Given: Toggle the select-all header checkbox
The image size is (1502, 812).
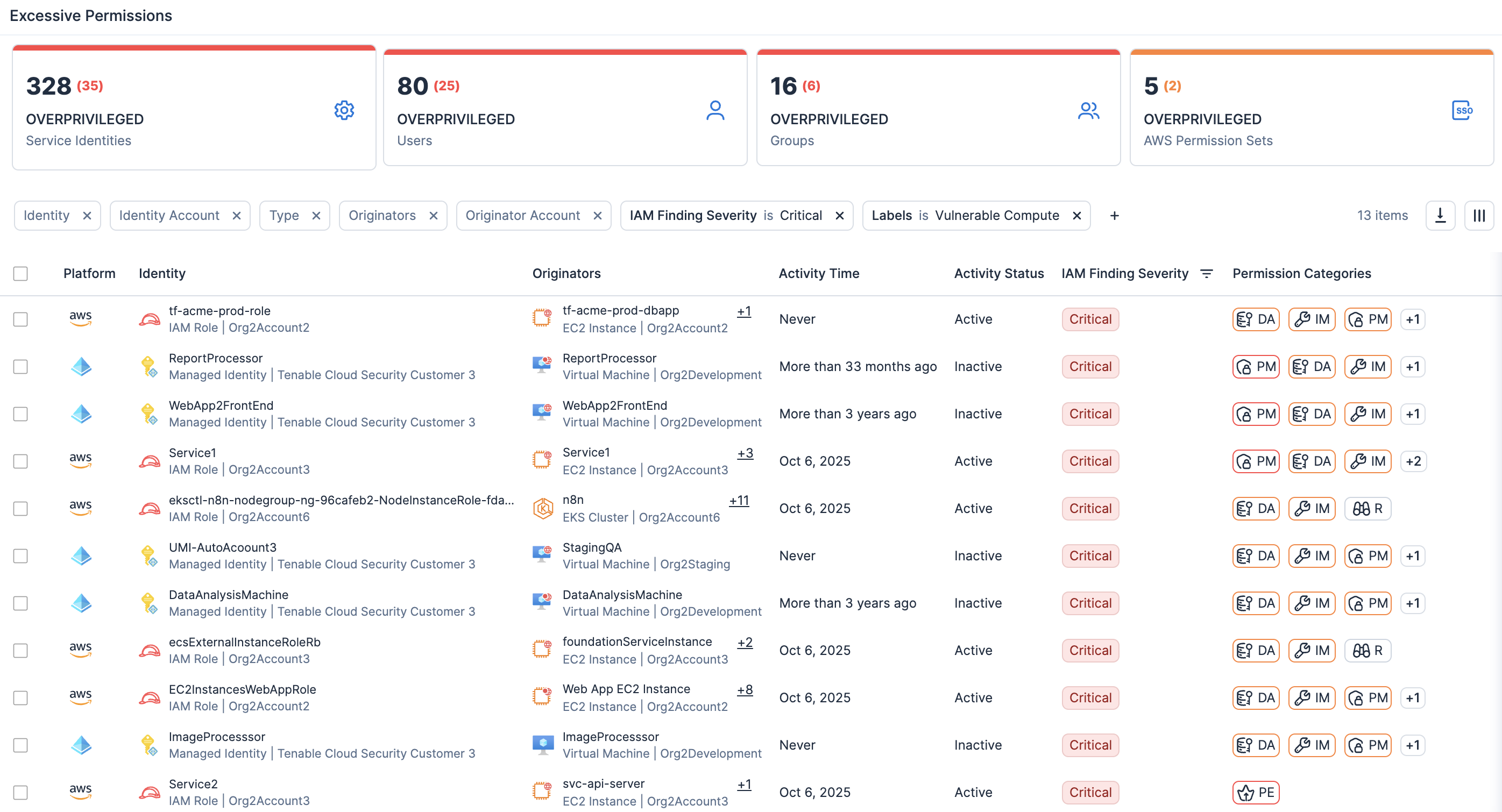Looking at the screenshot, I should [x=20, y=273].
